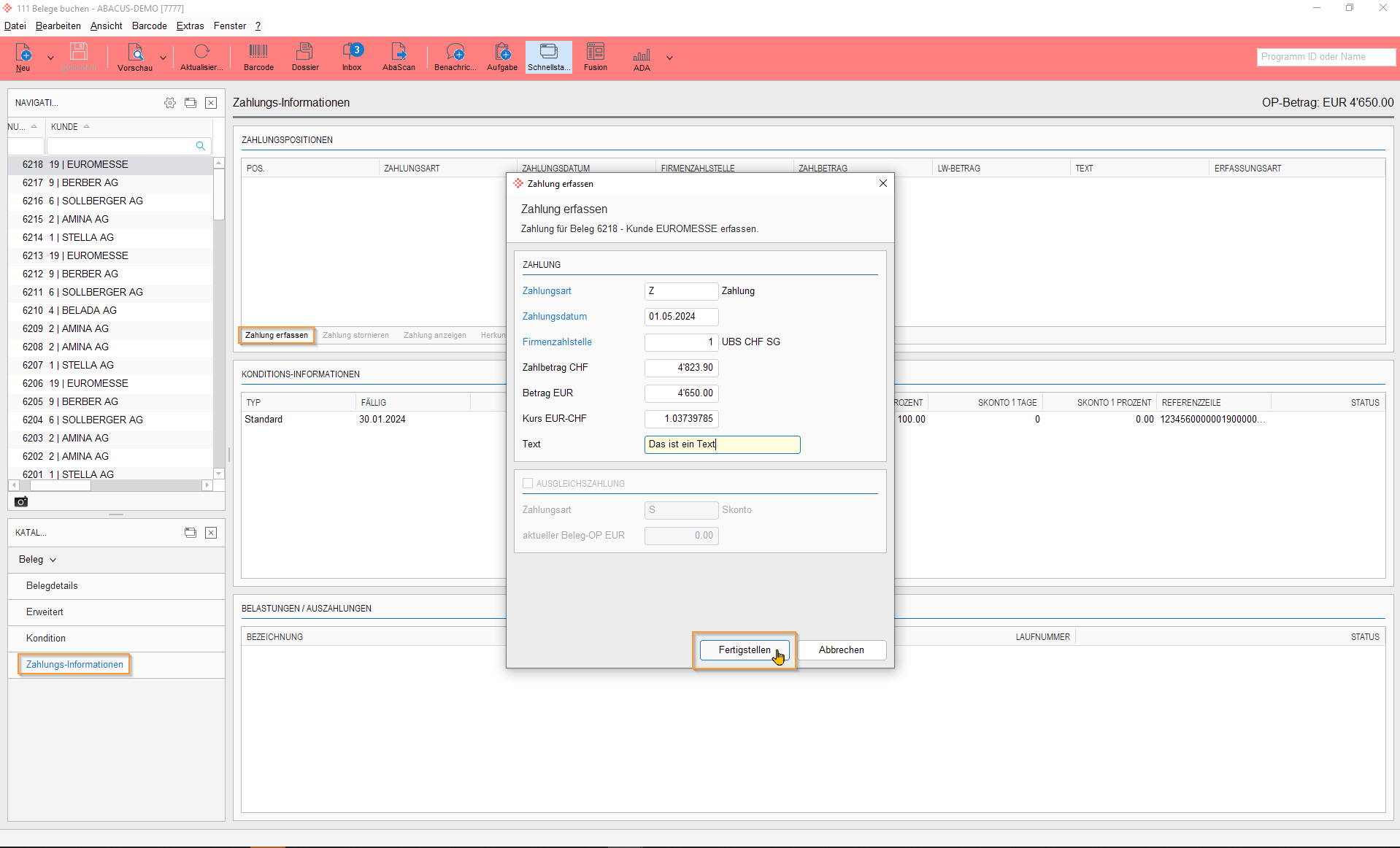Enable the Ausgleichszahlung checkbox
The image size is (1400, 848).
528,483
